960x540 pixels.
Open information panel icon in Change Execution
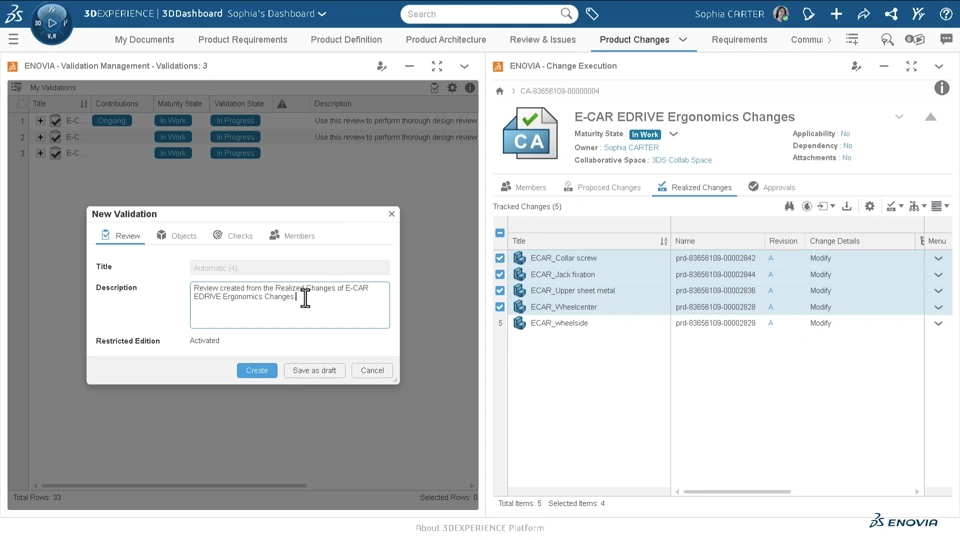click(942, 88)
